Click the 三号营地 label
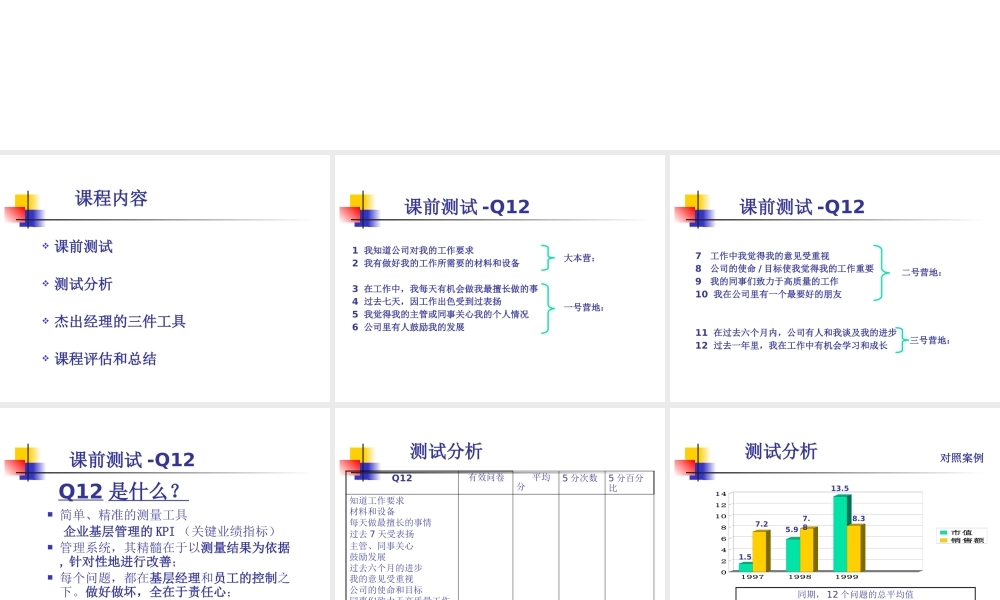This screenshot has width=1000, height=600. [x=930, y=340]
